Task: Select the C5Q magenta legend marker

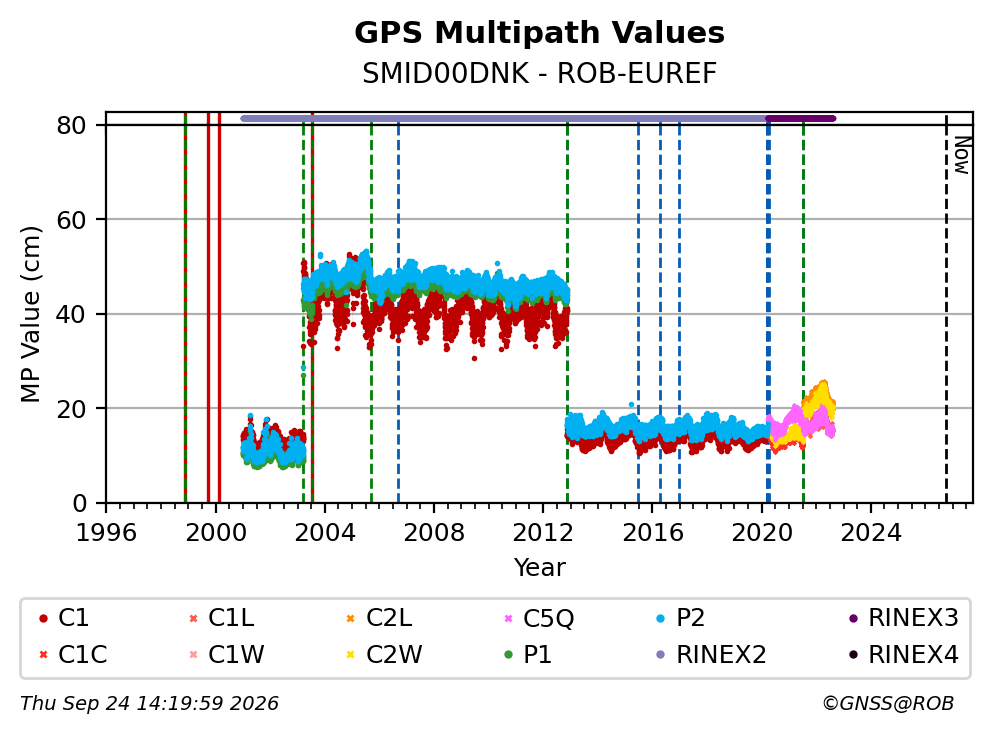Action: 508,618
